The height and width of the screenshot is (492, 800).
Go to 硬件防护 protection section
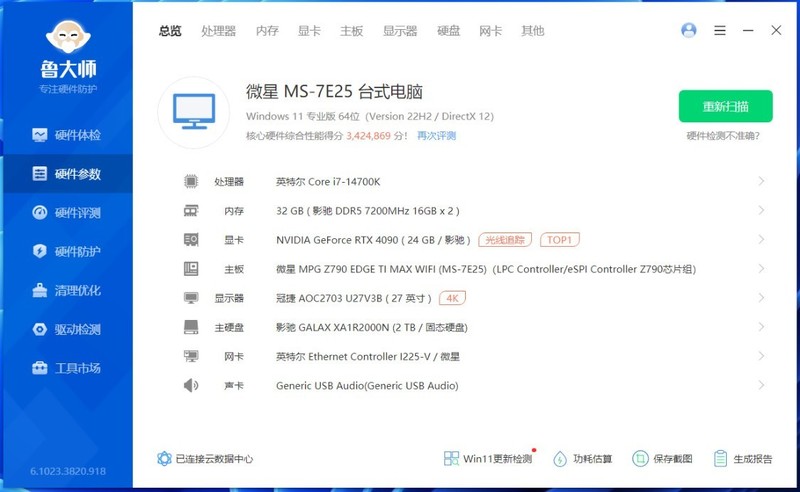pyautogui.click(x=66, y=251)
